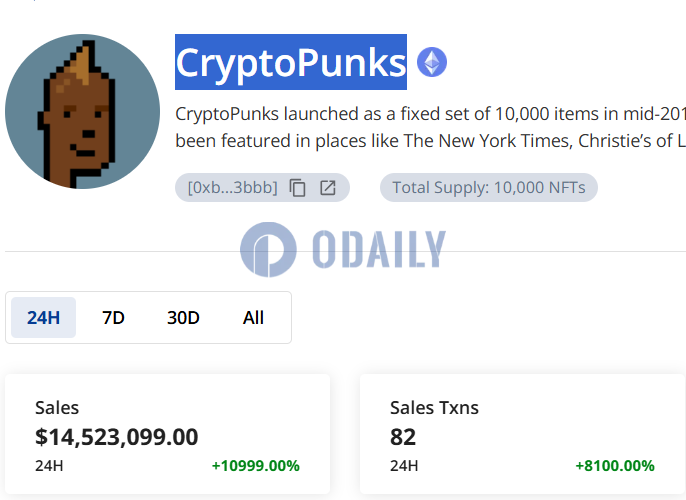This screenshot has height=500, width=686.
Task: Click the collection description text
Action: (430, 127)
